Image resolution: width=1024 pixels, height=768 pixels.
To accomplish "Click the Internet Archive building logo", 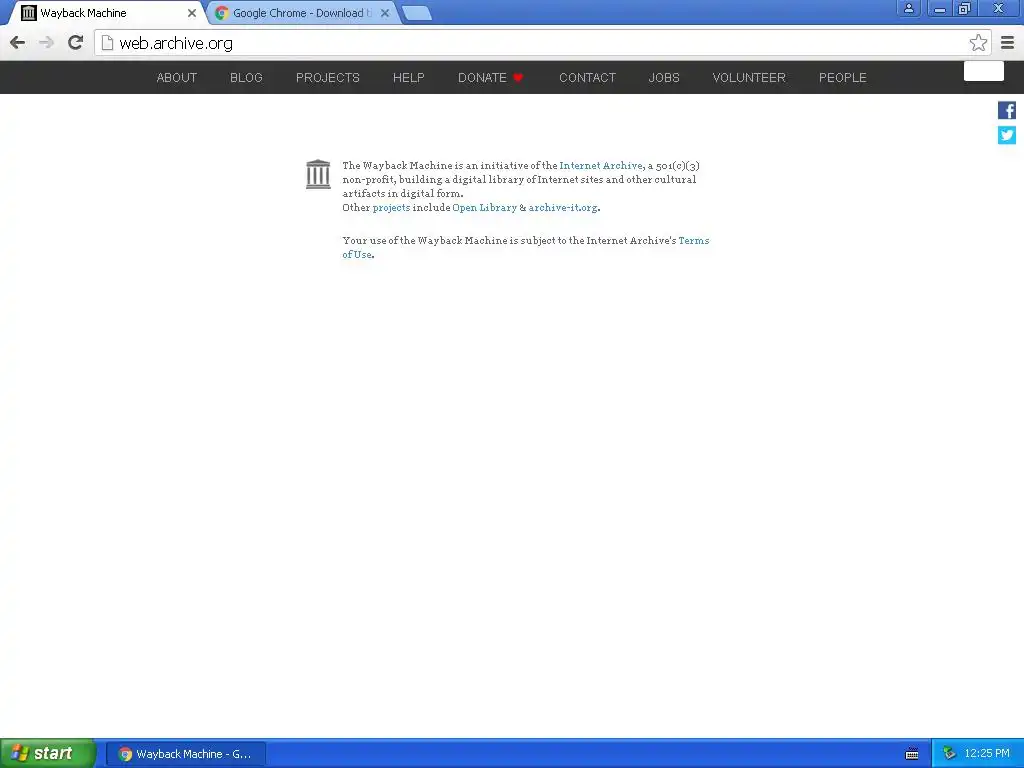I will click(x=318, y=174).
